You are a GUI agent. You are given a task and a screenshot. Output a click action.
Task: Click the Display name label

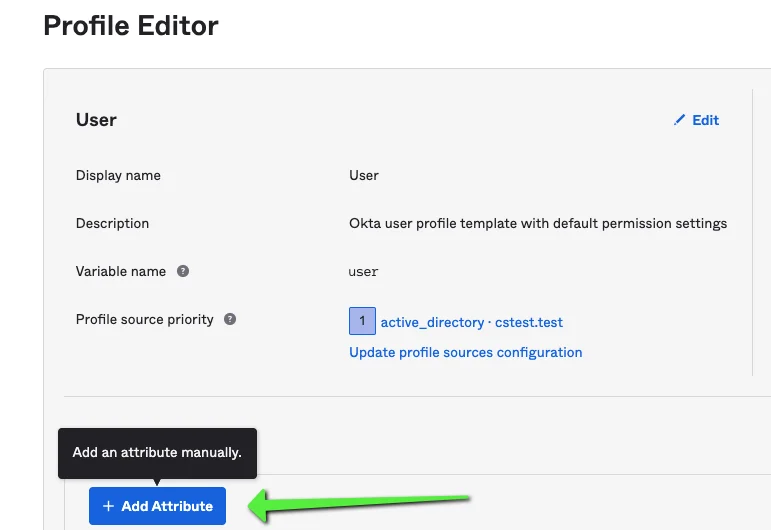118,176
